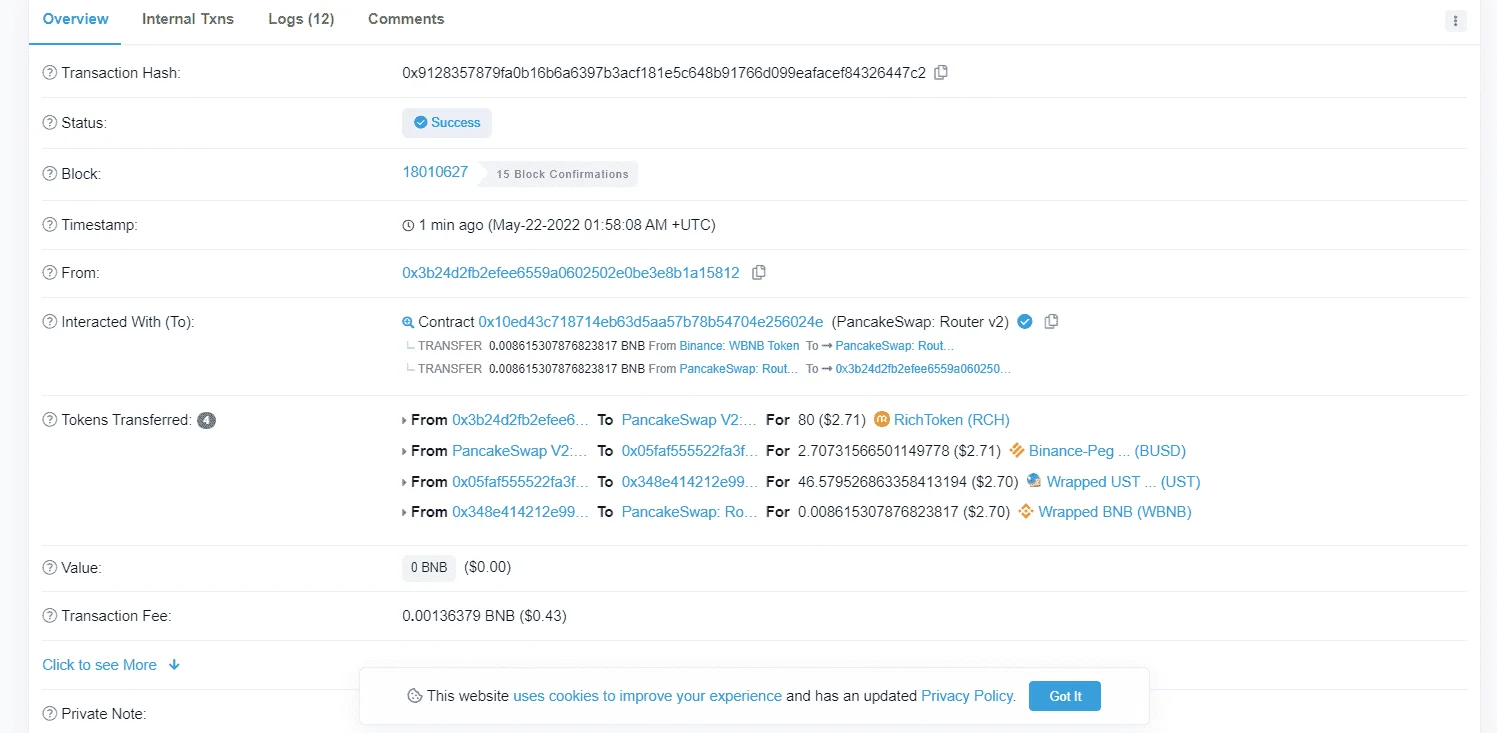Open From 0x3b24d2fb2efee6... in RichToken row
Viewport: 1497px width, 733px height.
click(x=521, y=420)
